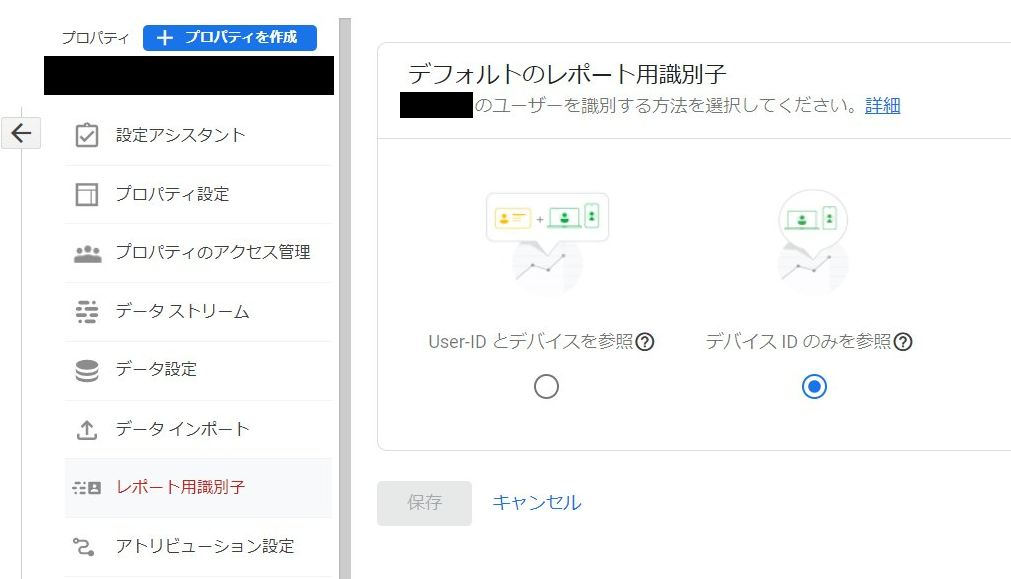Click the キャンセル link
The image size is (1011, 579).
pos(536,503)
